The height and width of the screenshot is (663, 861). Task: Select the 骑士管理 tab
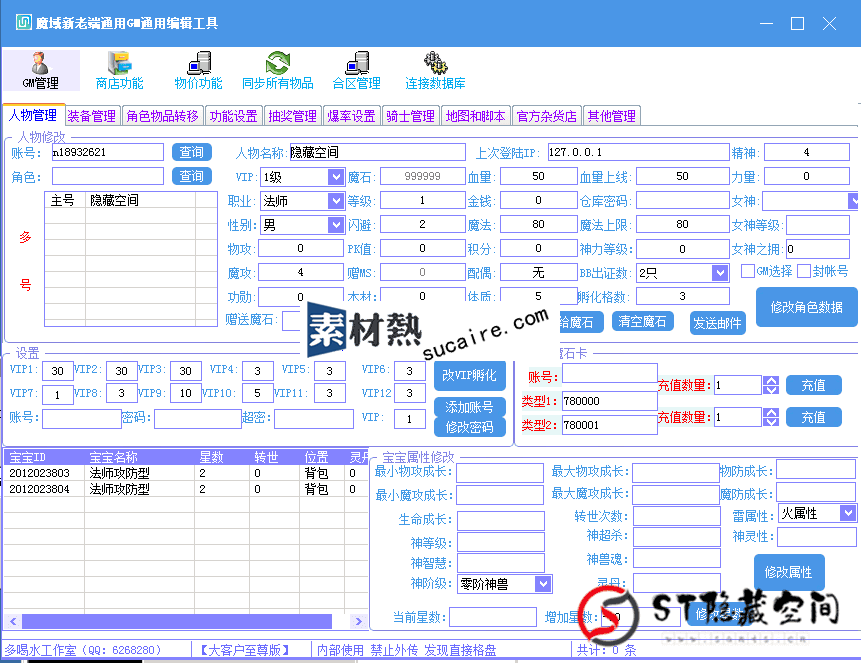click(x=410, y=116)
